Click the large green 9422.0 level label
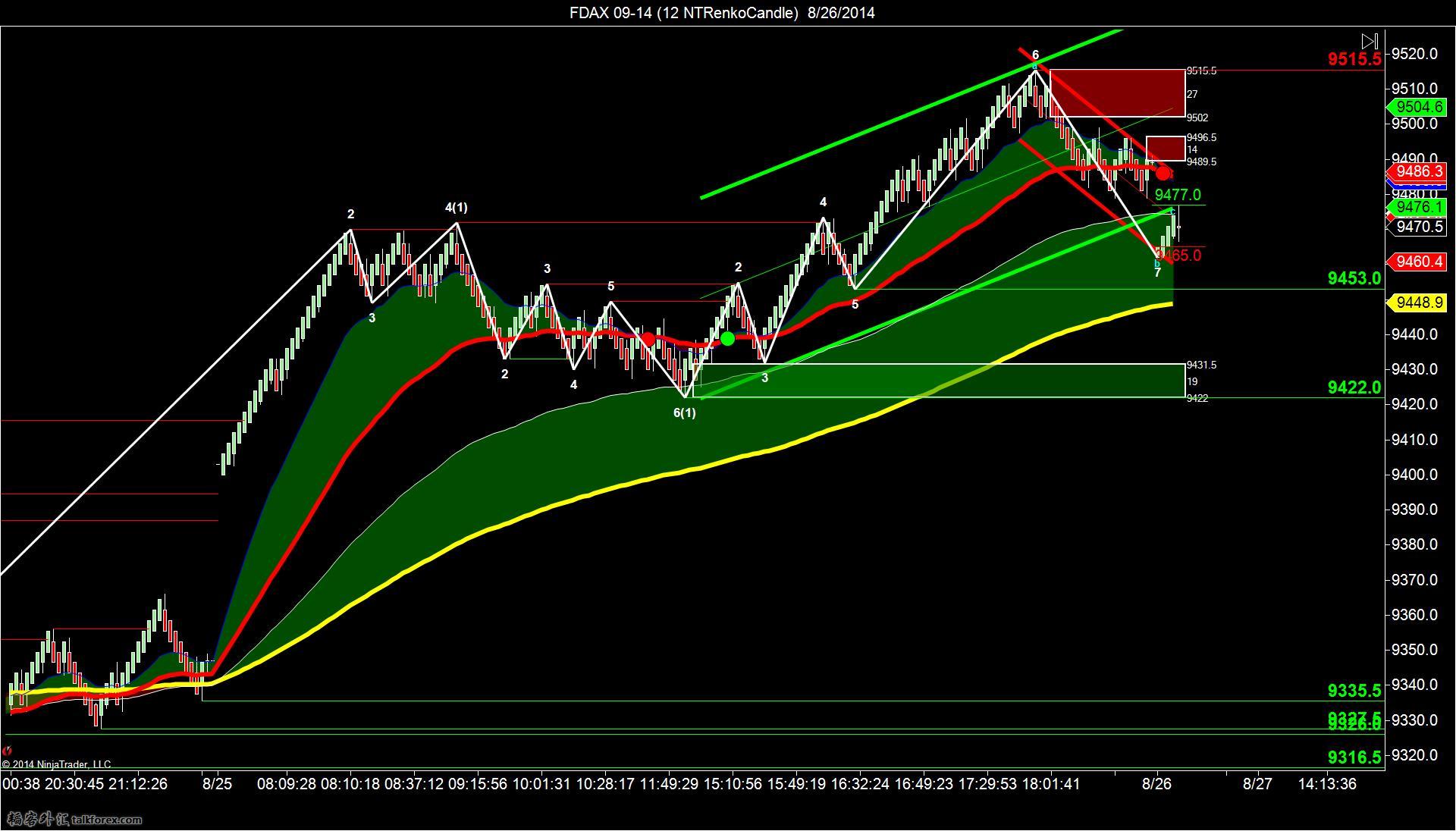 1354,387
